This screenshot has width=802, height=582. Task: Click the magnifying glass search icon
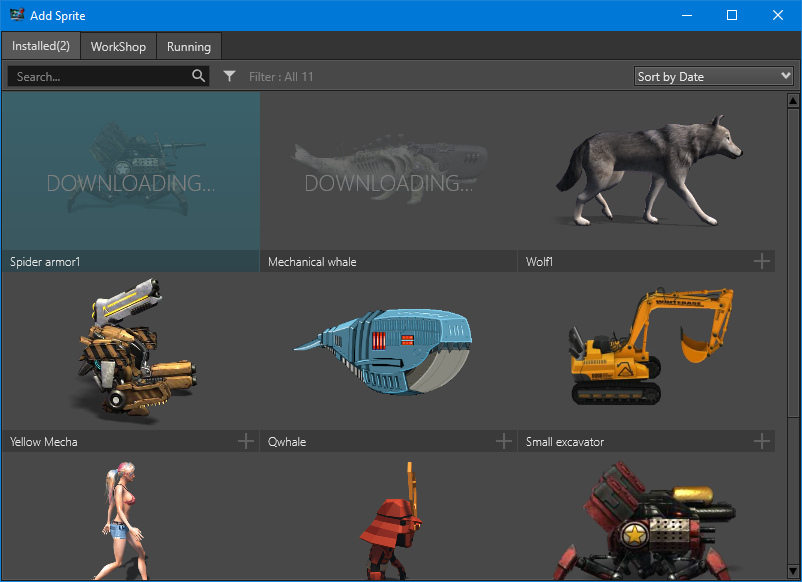tap(198, 76)
